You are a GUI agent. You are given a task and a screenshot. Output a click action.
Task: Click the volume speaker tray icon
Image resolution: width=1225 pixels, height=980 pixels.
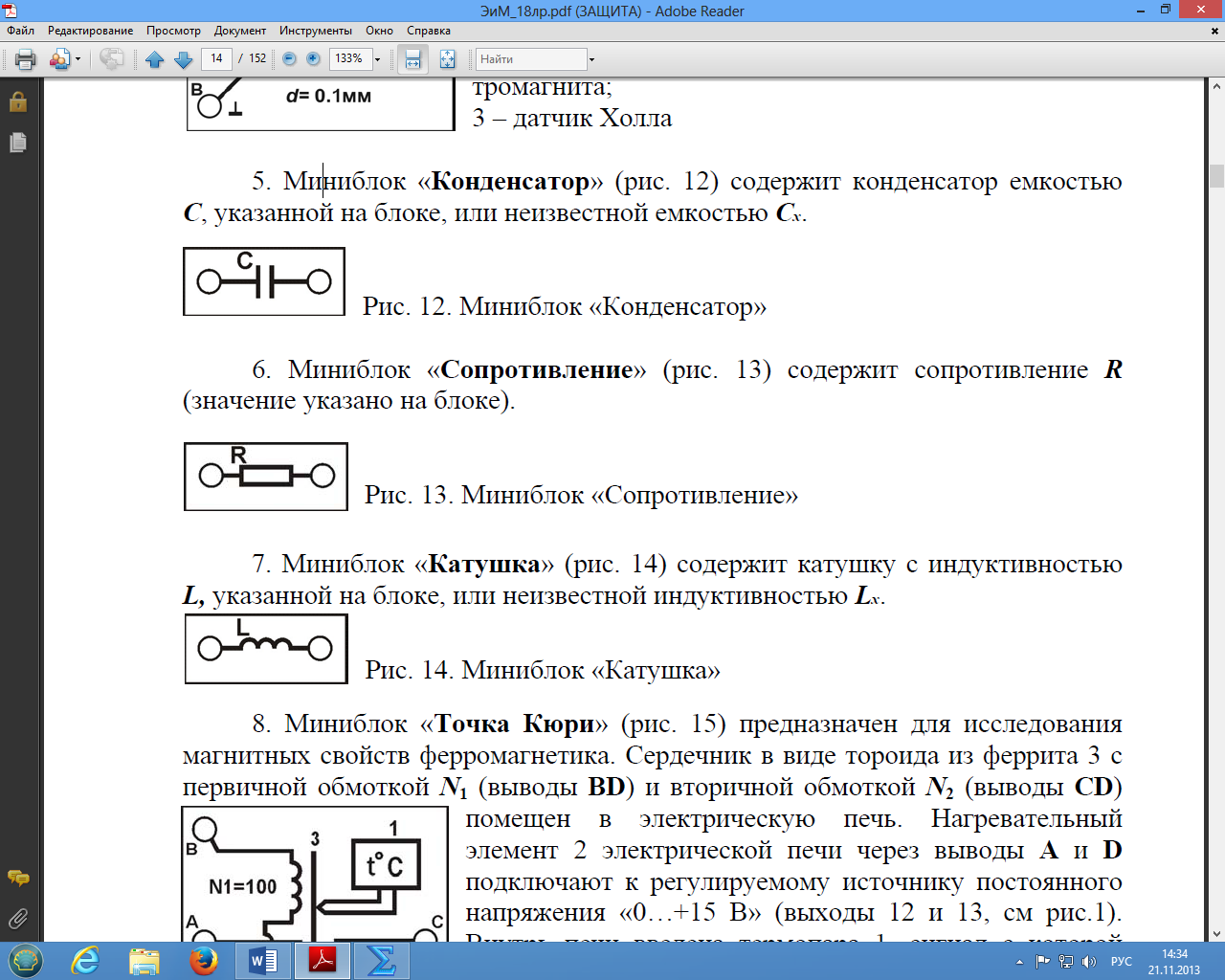[x=1088, y=962]
